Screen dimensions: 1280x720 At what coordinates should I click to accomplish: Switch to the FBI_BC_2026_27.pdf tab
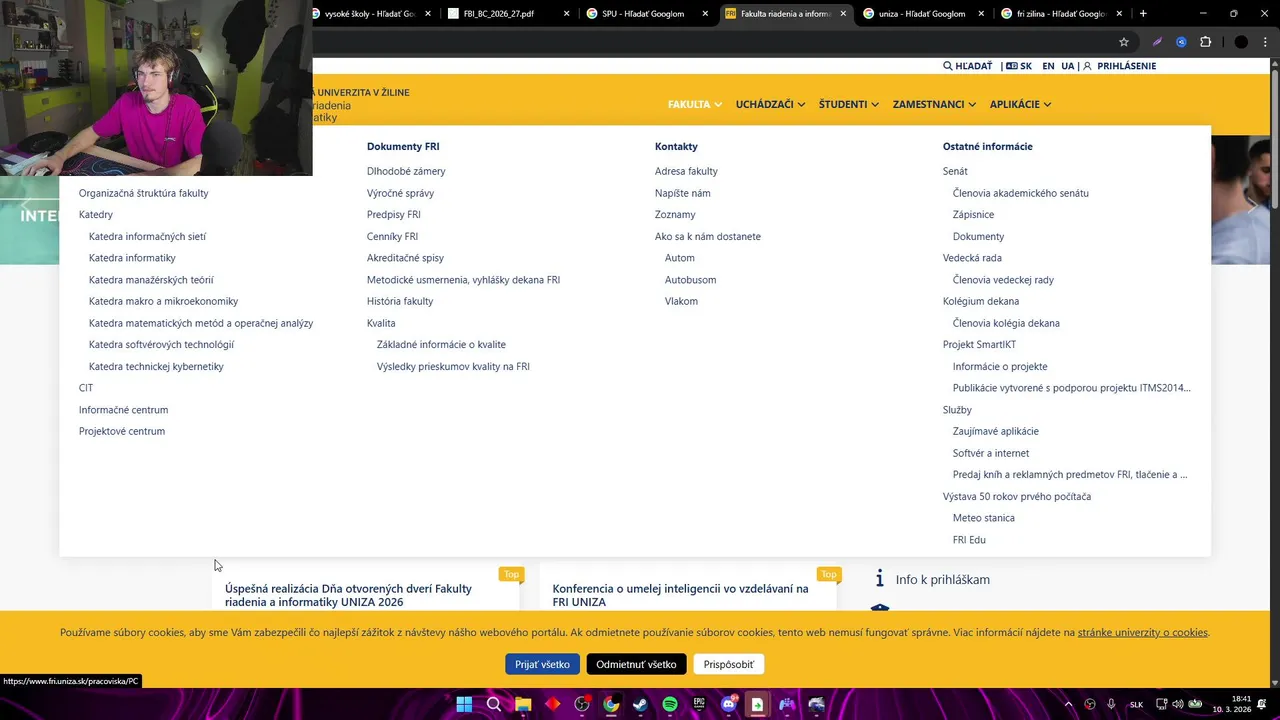tap(507, 14)
